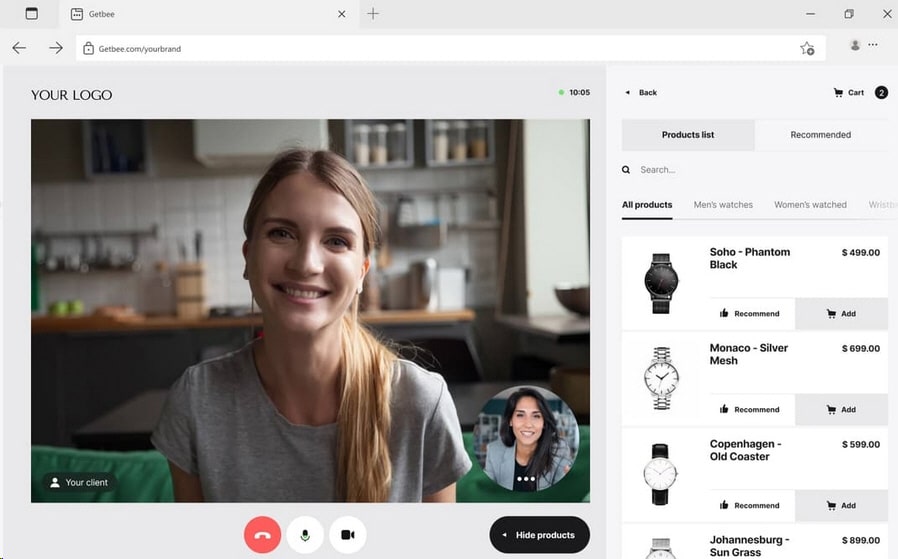Go back using the Back arrow

(641, 93)
